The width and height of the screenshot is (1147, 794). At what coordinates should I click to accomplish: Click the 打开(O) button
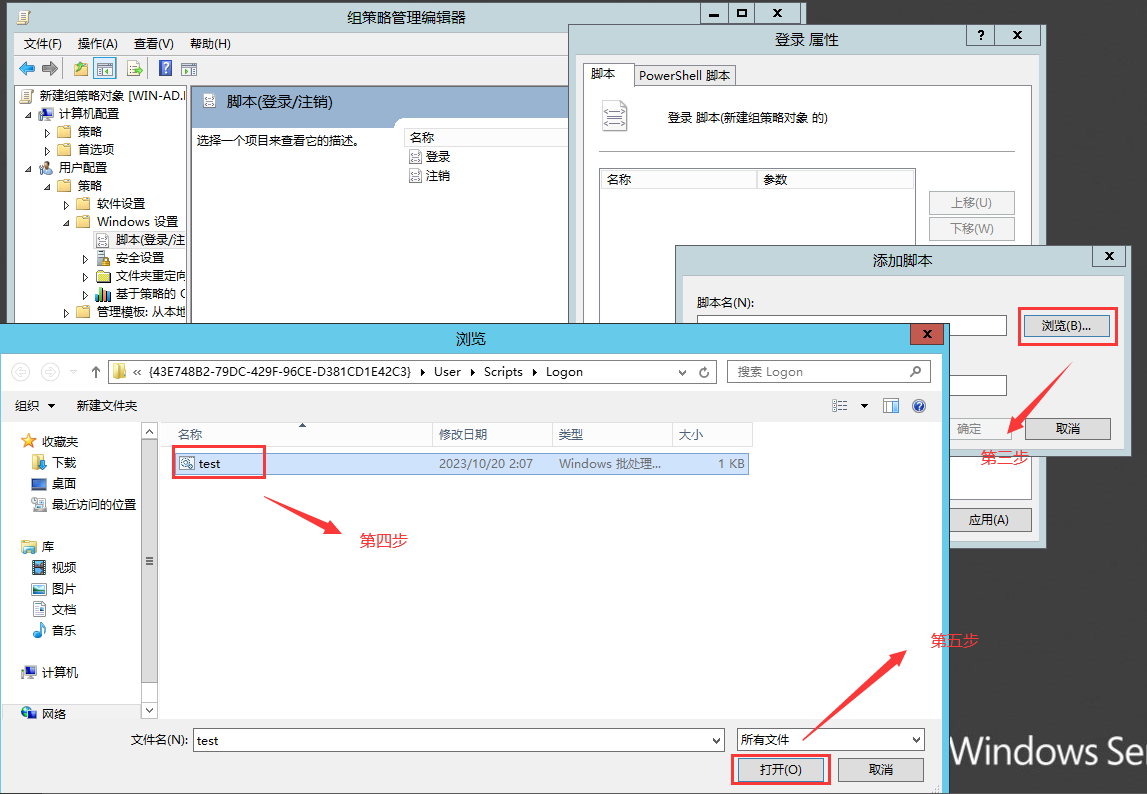[x=780, y=770]
